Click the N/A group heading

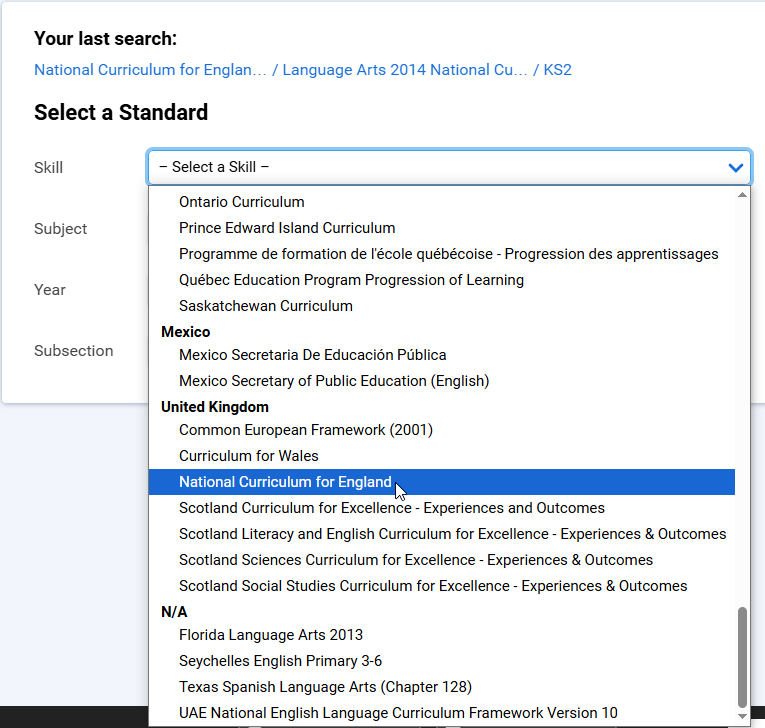174,612
